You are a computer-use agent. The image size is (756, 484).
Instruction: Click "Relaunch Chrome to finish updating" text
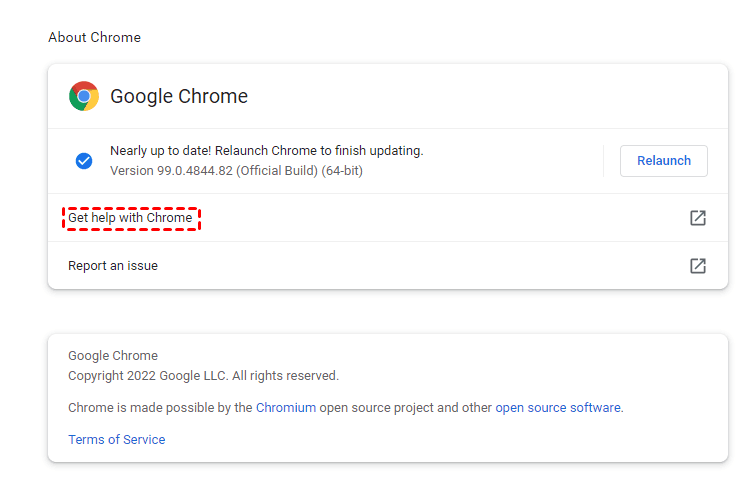[322, 151]
